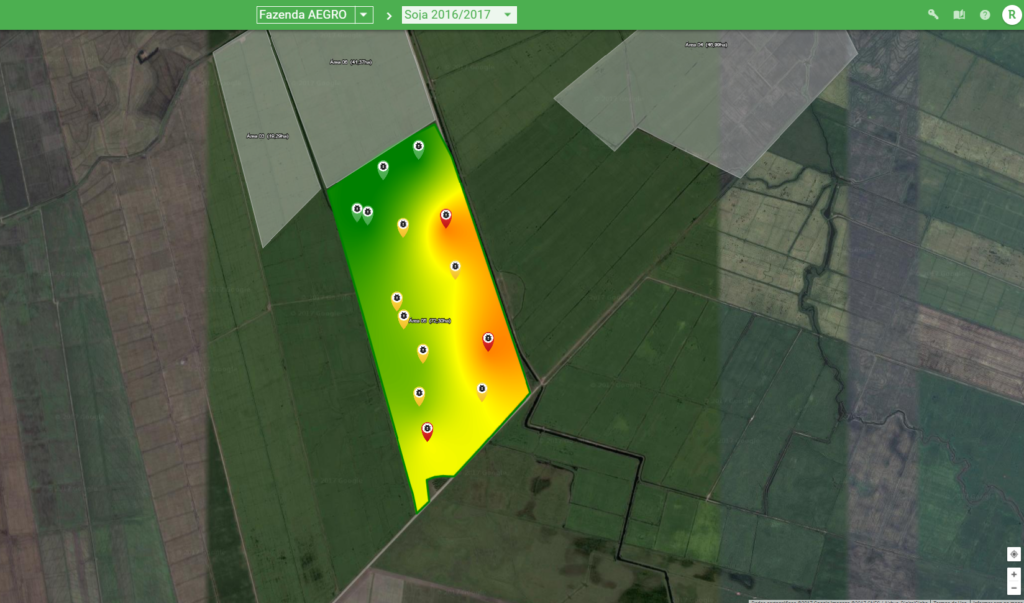
Task: Click the map book icon in header
Action: 959,15
